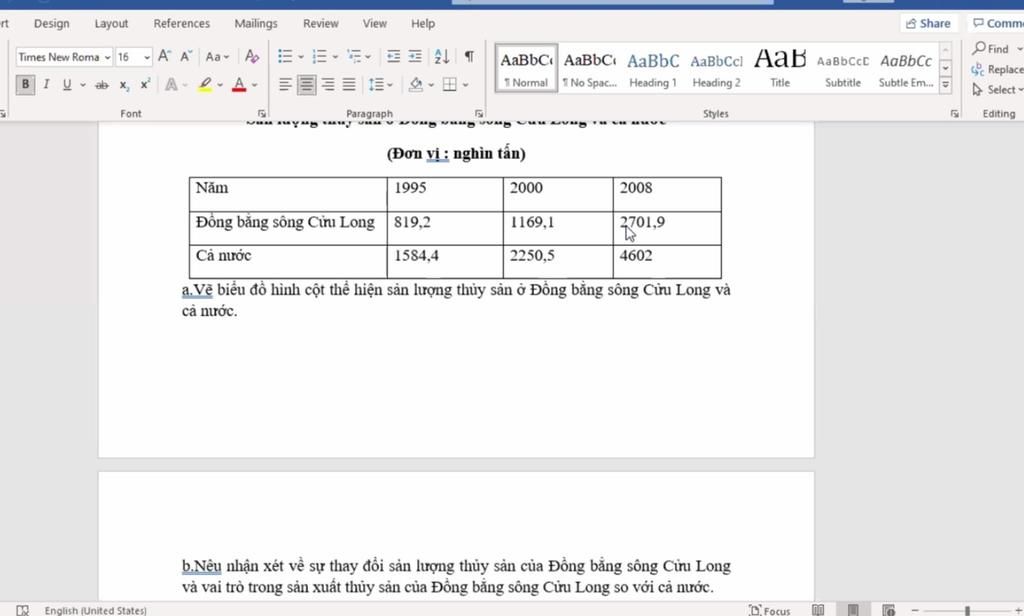
Task: Click the Sort icon
Action: [x=442, y=56]
